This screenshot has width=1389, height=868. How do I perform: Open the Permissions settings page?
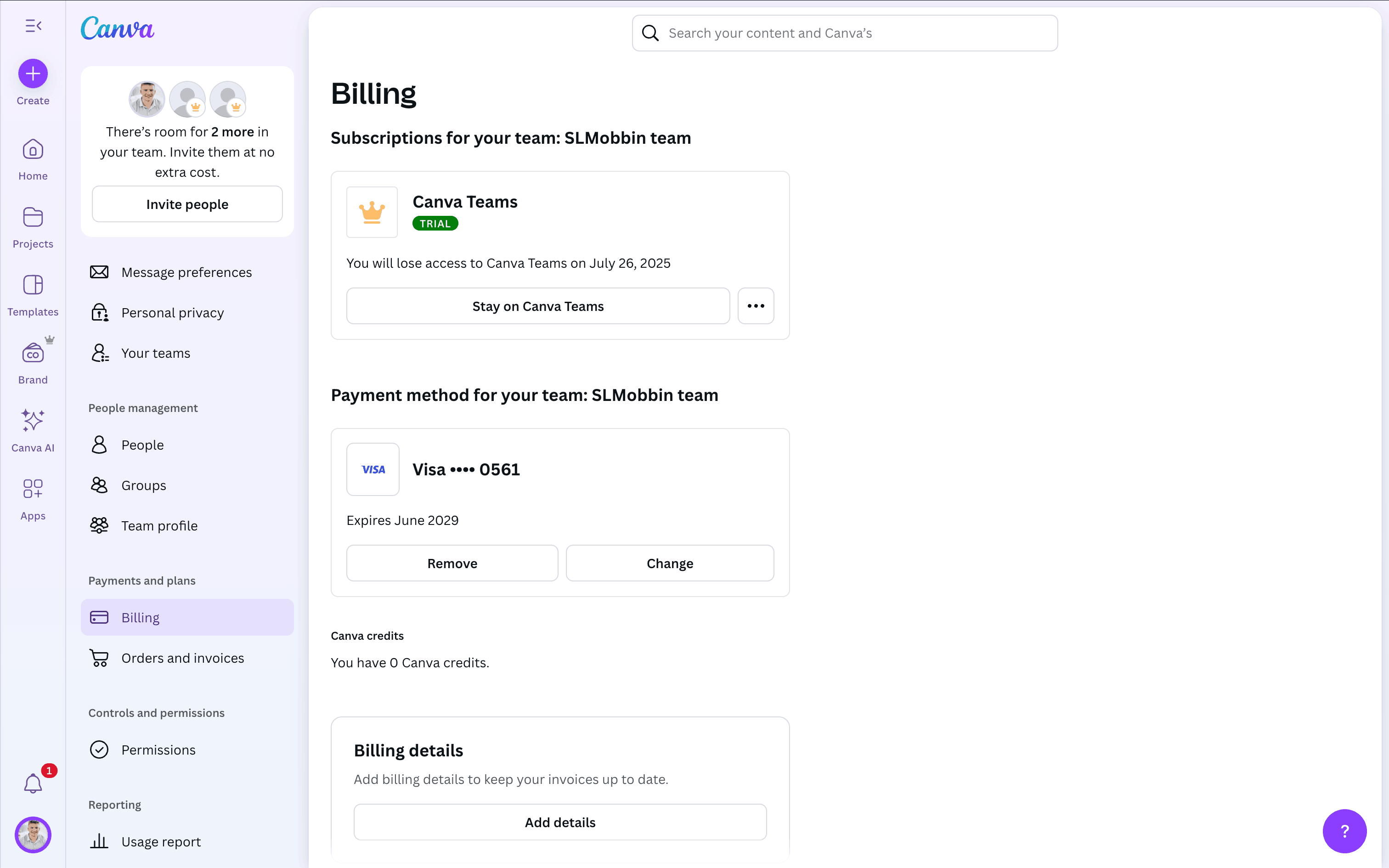(158, 750)
